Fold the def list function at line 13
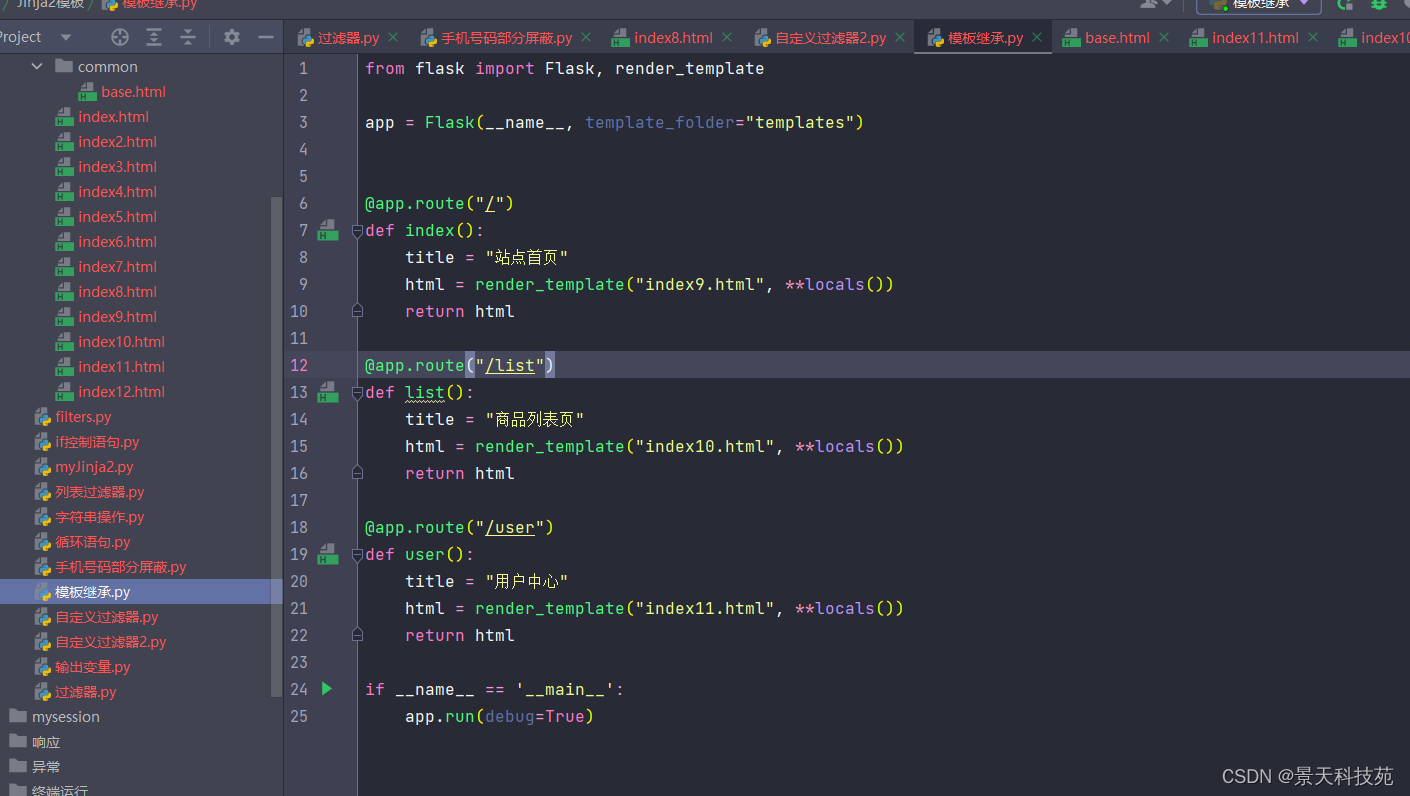1410x796 pixels. tap(357, 393)
